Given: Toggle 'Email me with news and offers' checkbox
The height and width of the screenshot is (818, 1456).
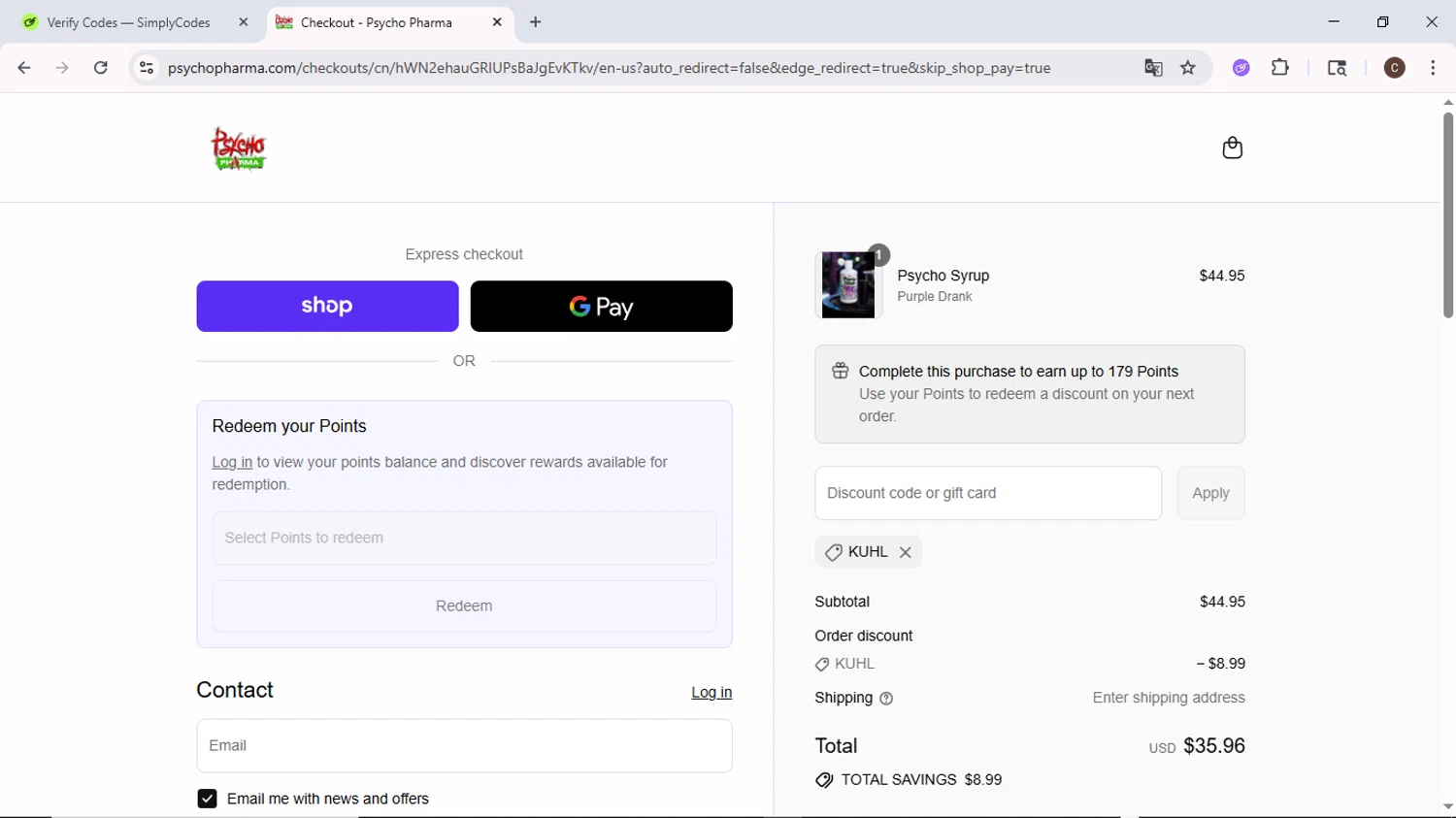Looking at the screenshot, I should tap(207, 799).
